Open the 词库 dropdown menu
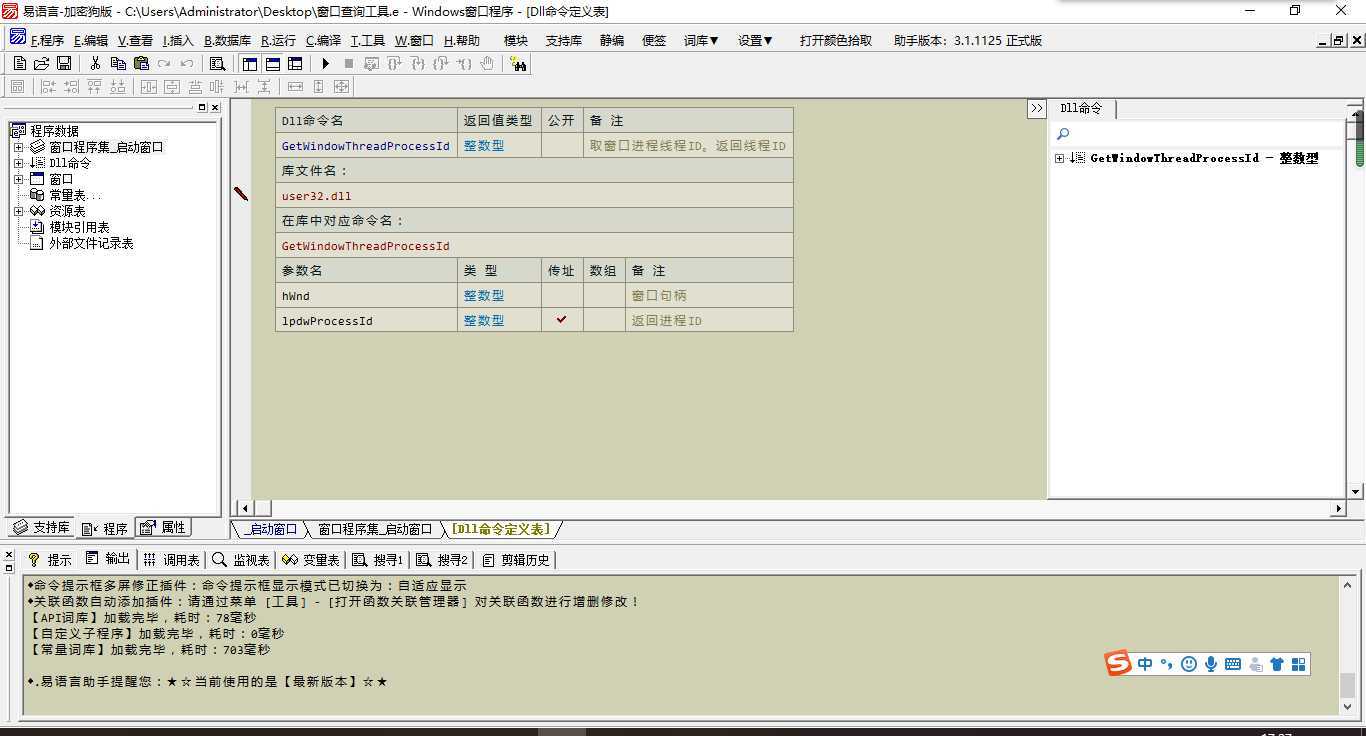Viewport: 1366px width, 736px height. (x=701, y=40)
